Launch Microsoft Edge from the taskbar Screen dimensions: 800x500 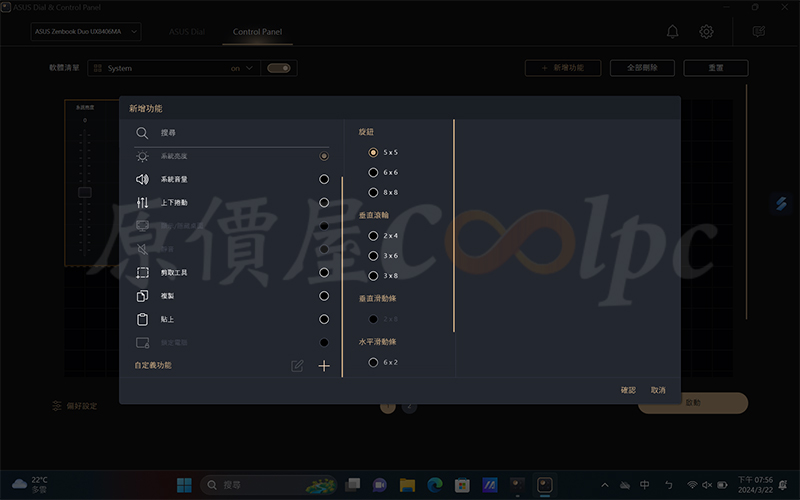[x=435, y=485]
